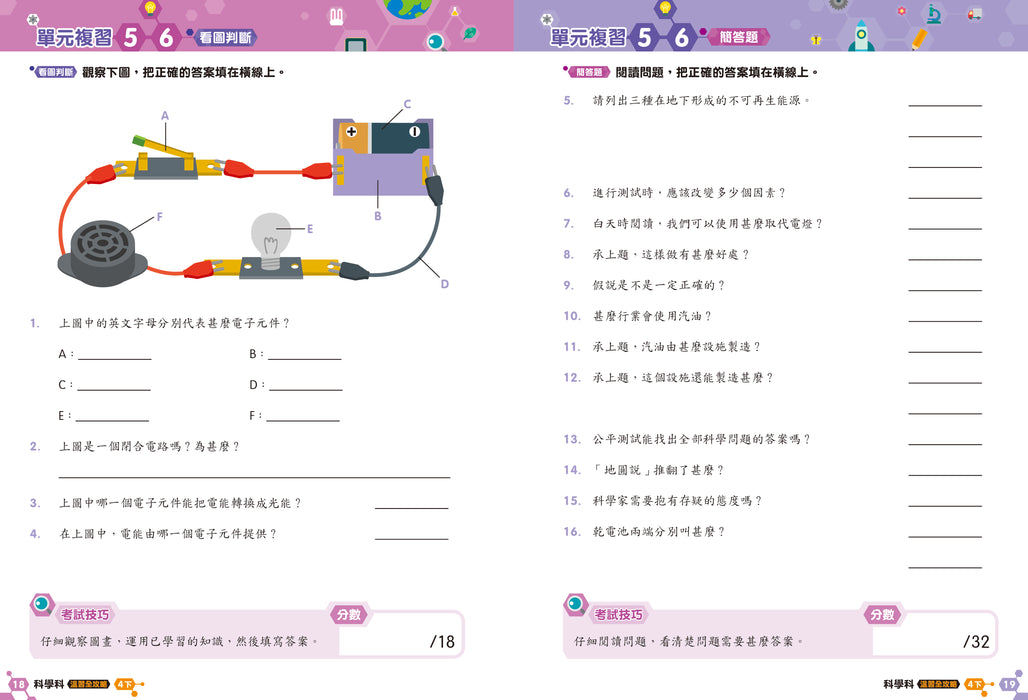Click the 看圖判斷 header tag on left page
Viewport: 1028px width, 700px height.
pos(225,38)
